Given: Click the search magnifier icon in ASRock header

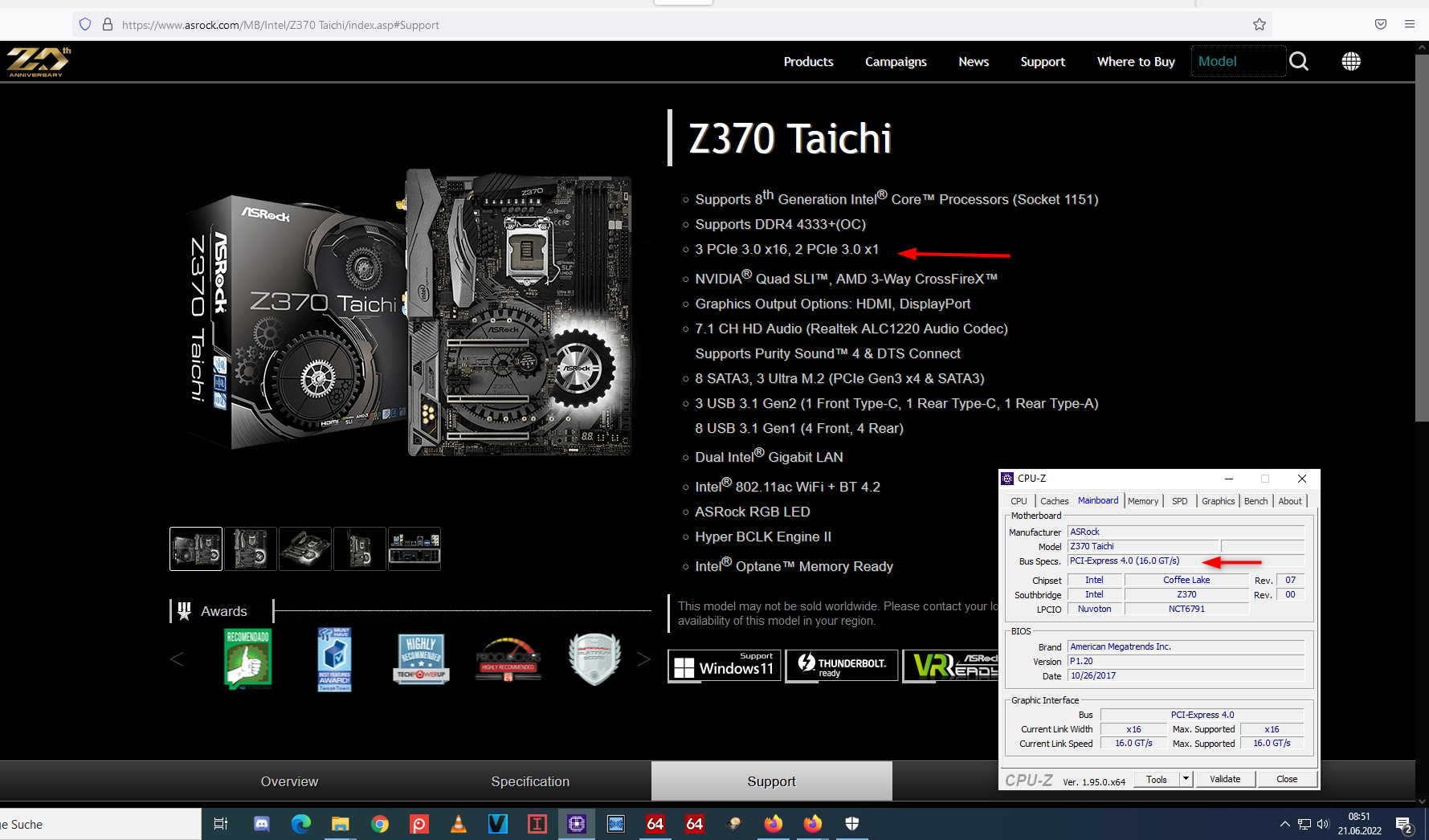Looking at the screenshot, I should [1299, 61].
